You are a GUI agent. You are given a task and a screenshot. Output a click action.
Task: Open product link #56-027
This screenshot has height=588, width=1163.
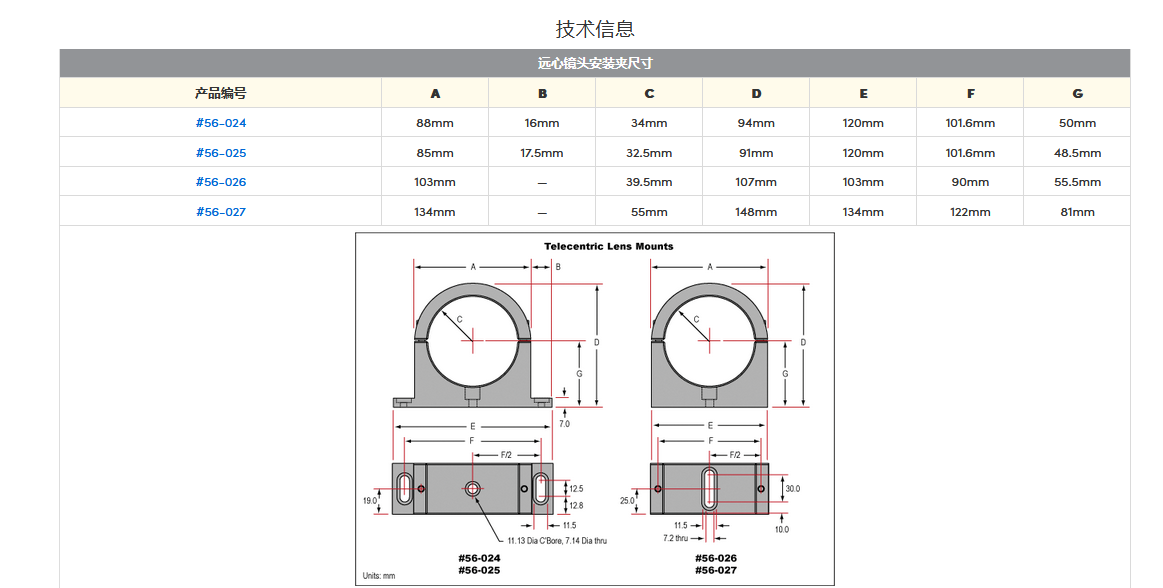pos(220,212)
